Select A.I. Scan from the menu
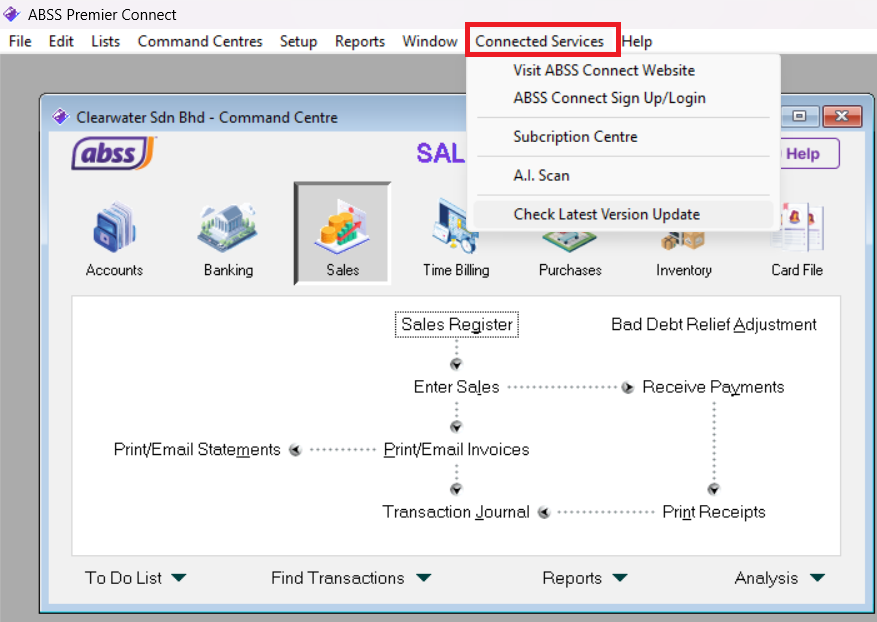Viewport: 877px width, 622px height. (541, 175)
